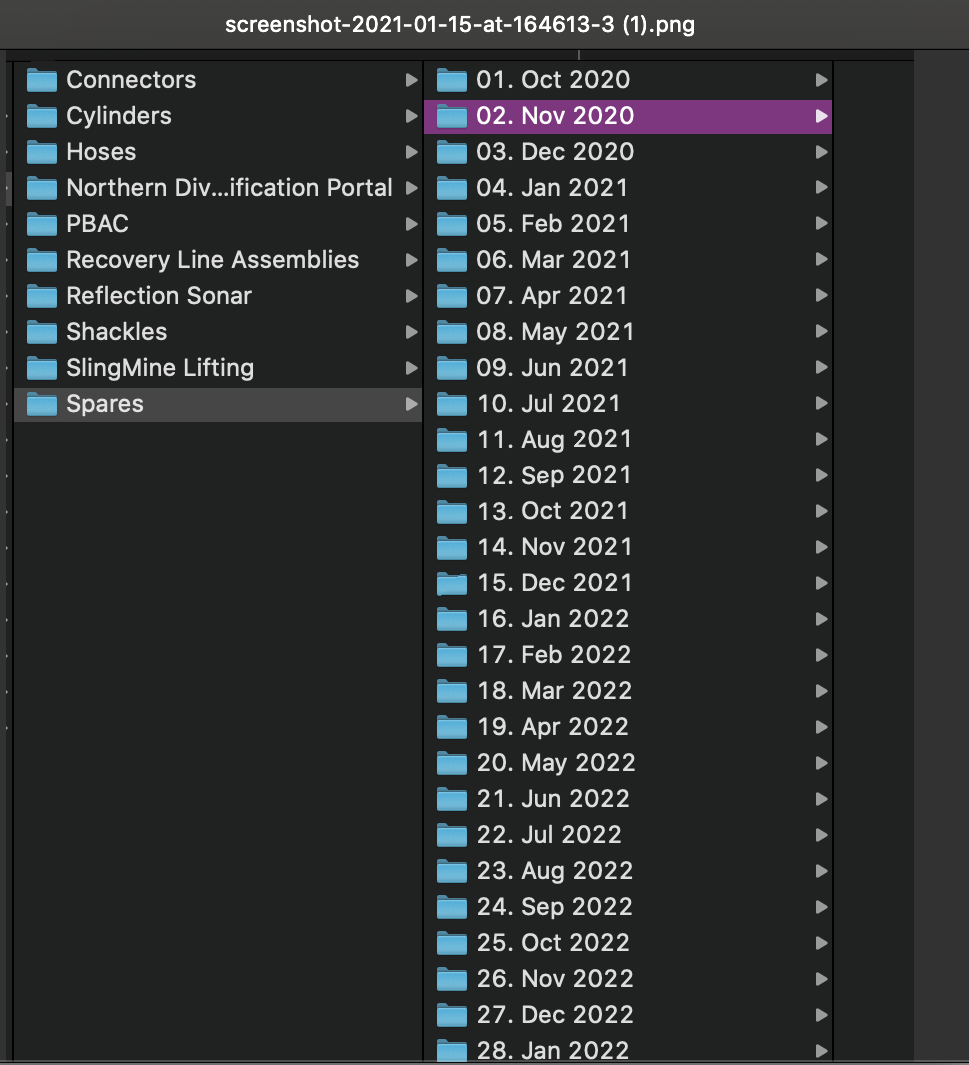Click the Hoses folder icon

(x=42, y=152)
